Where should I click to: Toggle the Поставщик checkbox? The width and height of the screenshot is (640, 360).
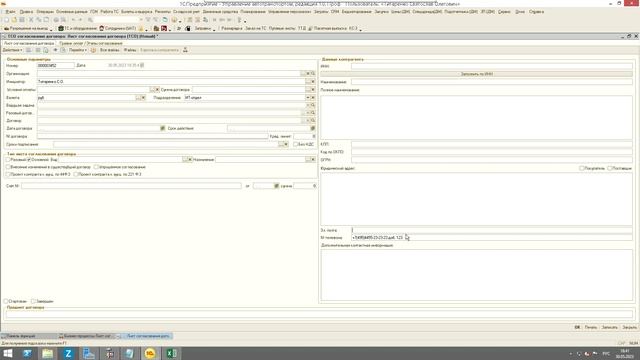pyautogui.click(x=609, y=168)
